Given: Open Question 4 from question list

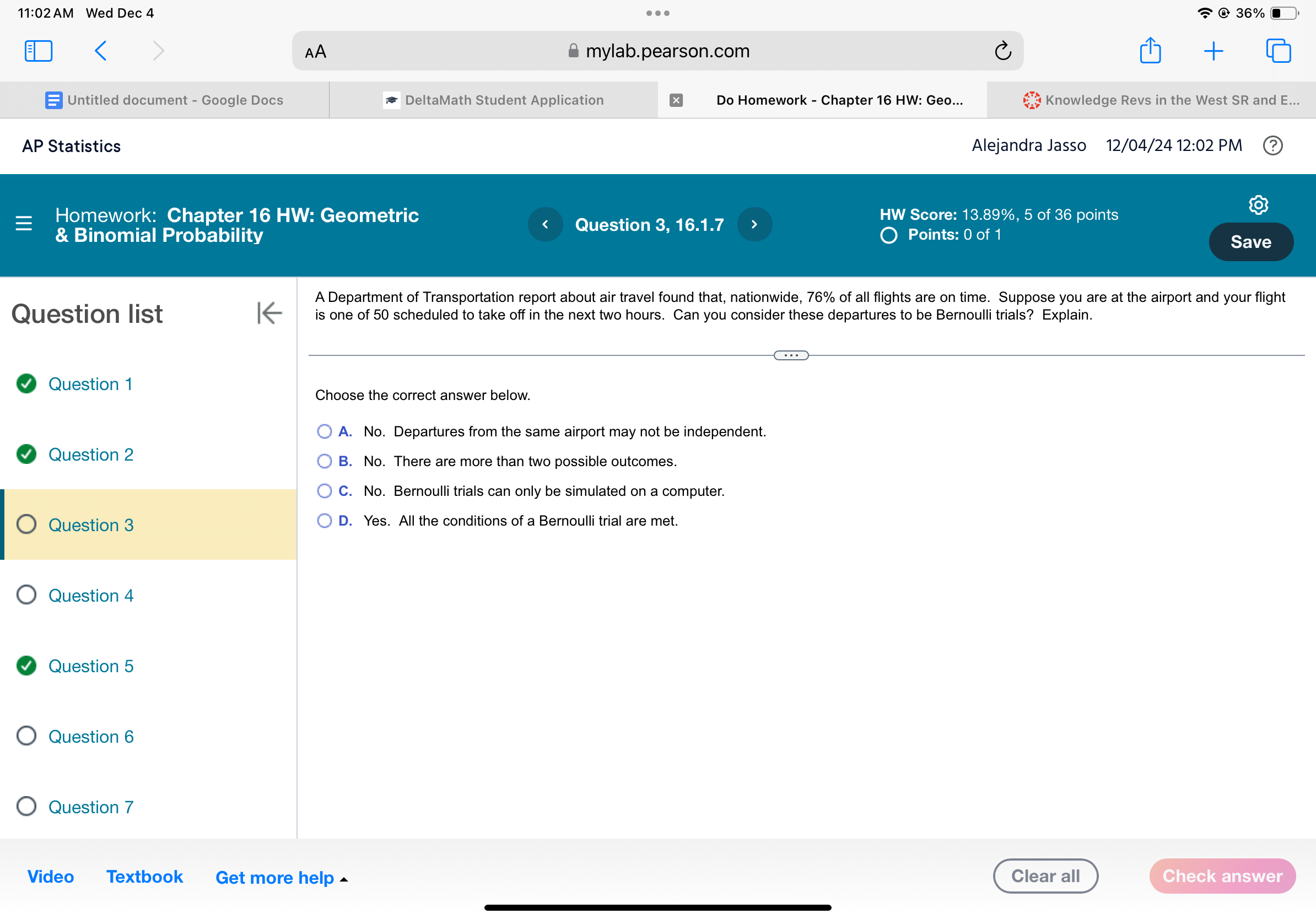Looking at the screenshot, I should [91, 594].
